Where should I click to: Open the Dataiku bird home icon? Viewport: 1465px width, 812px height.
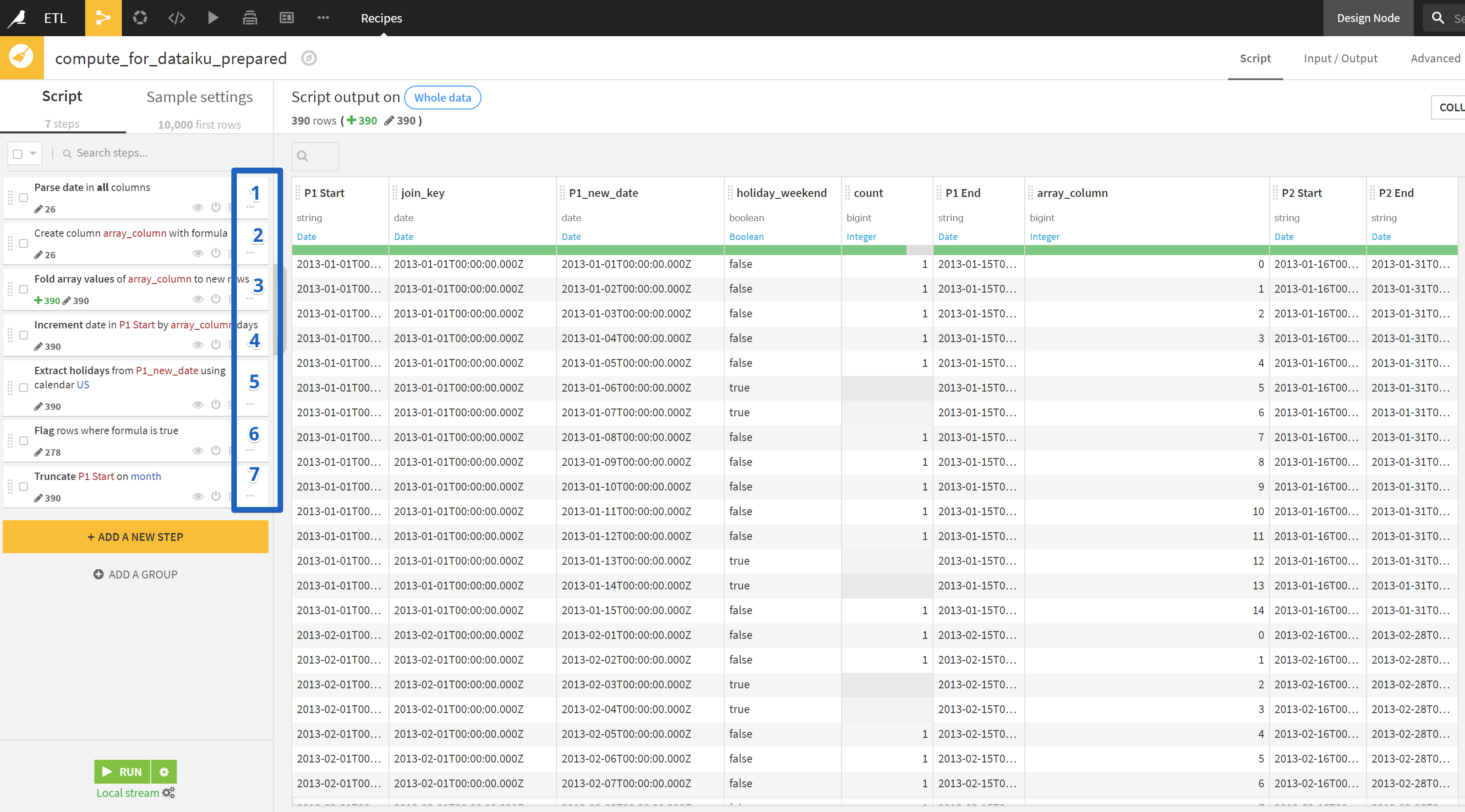pos(17,18)
